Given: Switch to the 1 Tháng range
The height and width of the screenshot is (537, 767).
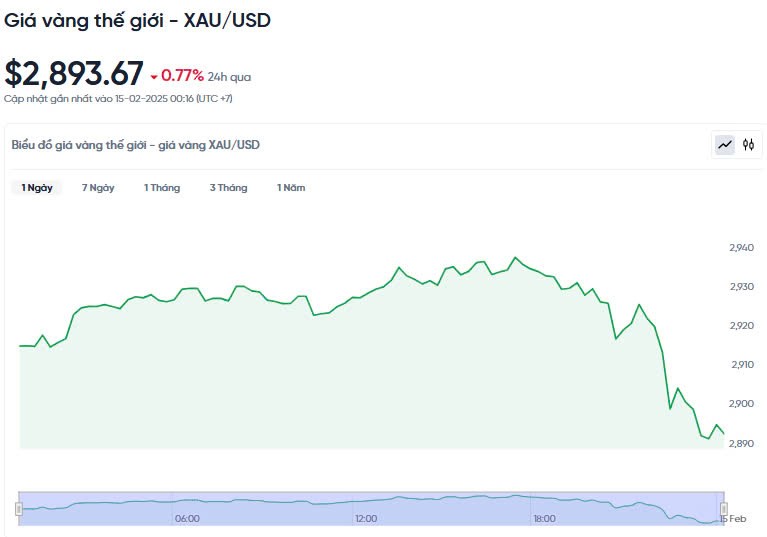Looking at the screenshot, I should click(162, 188).
